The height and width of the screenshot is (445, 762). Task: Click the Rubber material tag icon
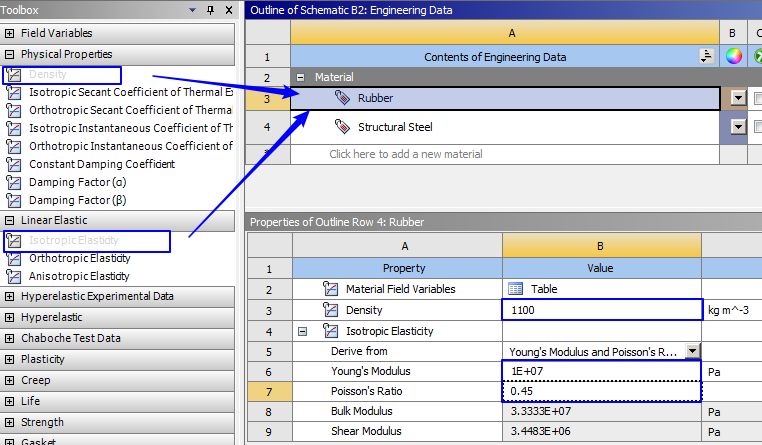(x=342, y=98)
